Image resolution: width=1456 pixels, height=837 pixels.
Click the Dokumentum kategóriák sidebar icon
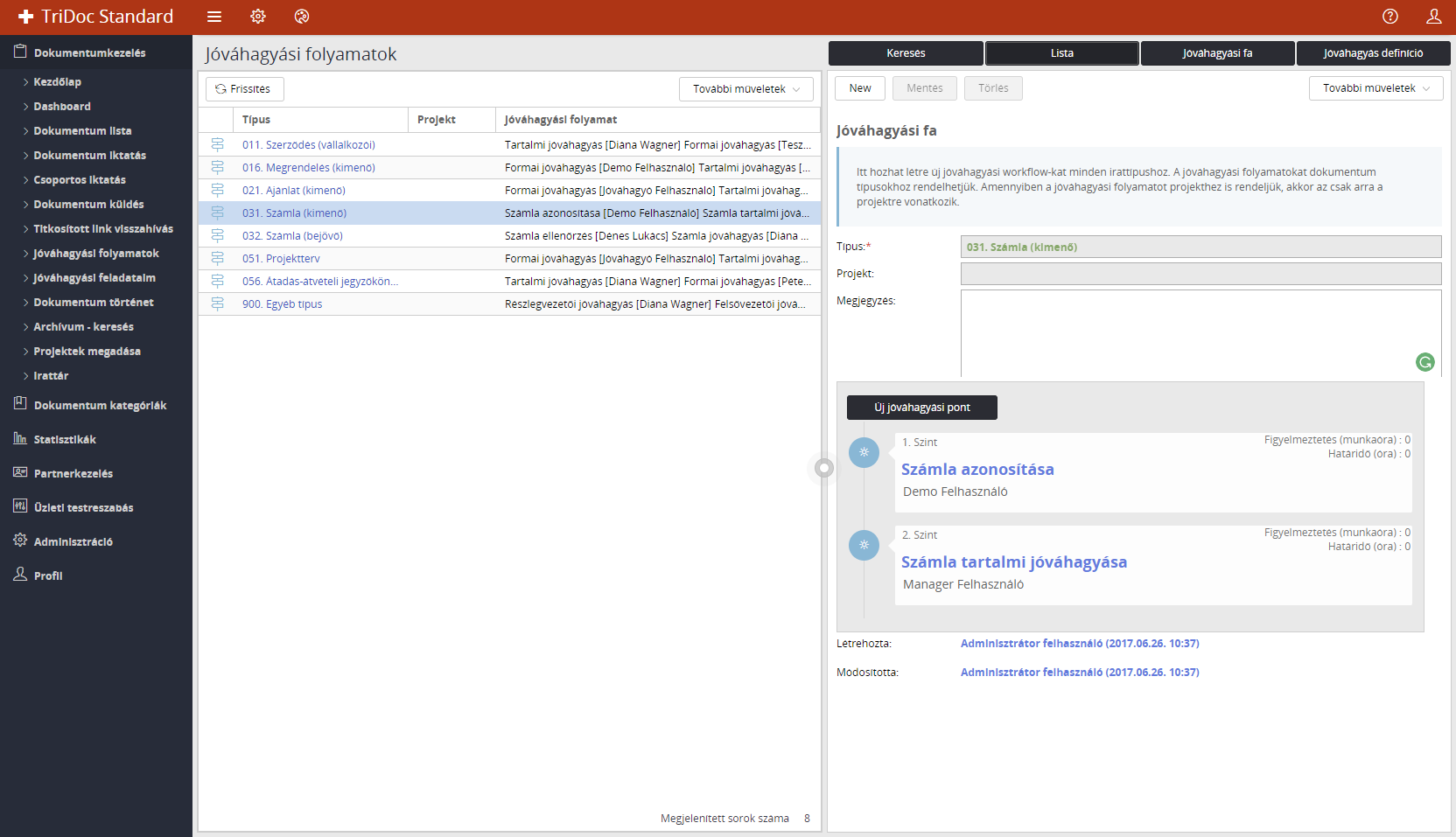[20, 404]
